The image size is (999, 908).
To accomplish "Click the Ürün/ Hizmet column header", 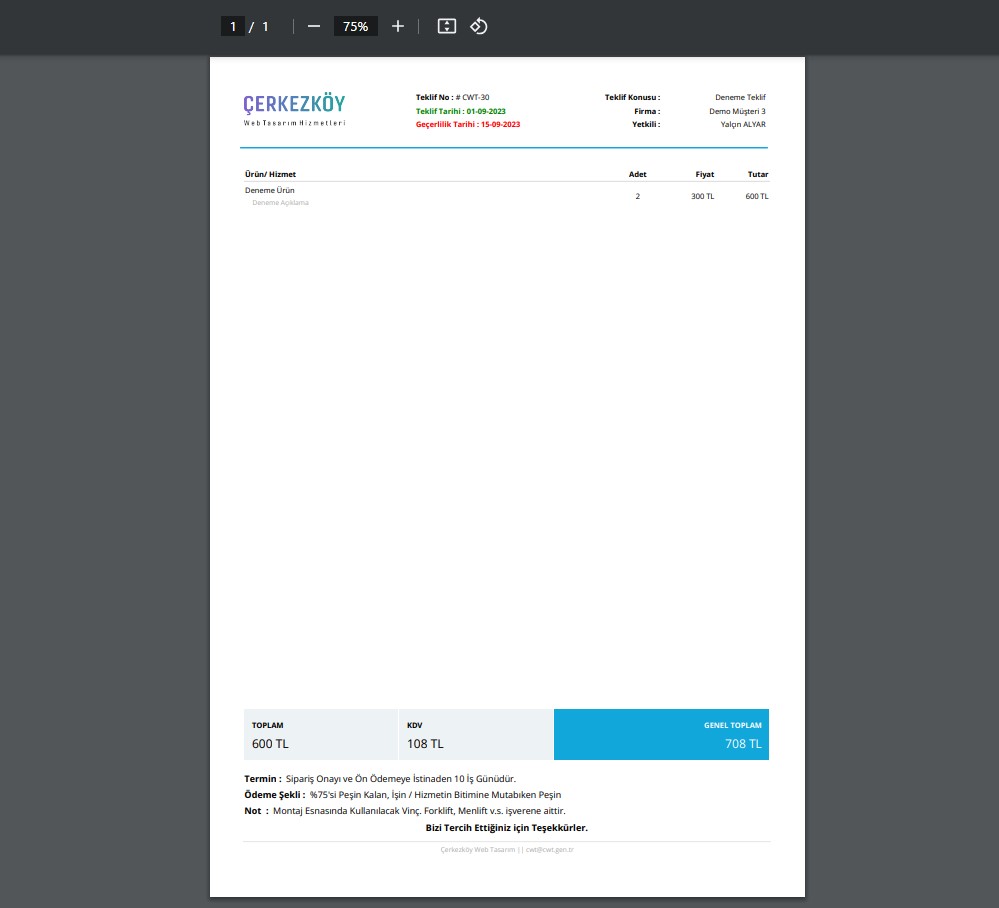I will tap(270, 174).
